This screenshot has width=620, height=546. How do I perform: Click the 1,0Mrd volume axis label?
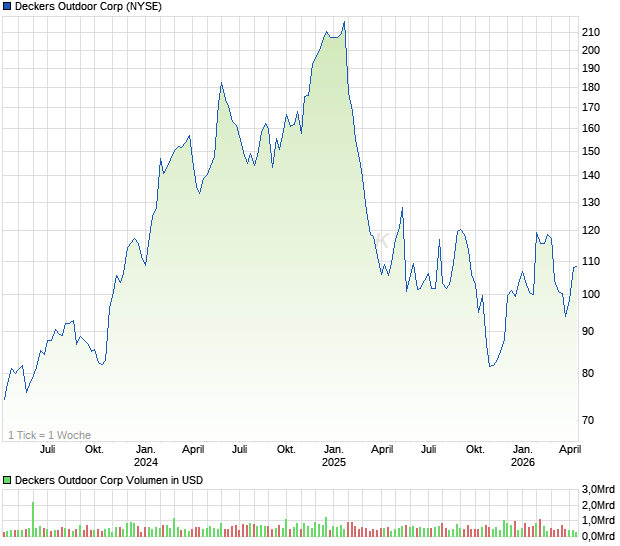click(x=598, y=520)
